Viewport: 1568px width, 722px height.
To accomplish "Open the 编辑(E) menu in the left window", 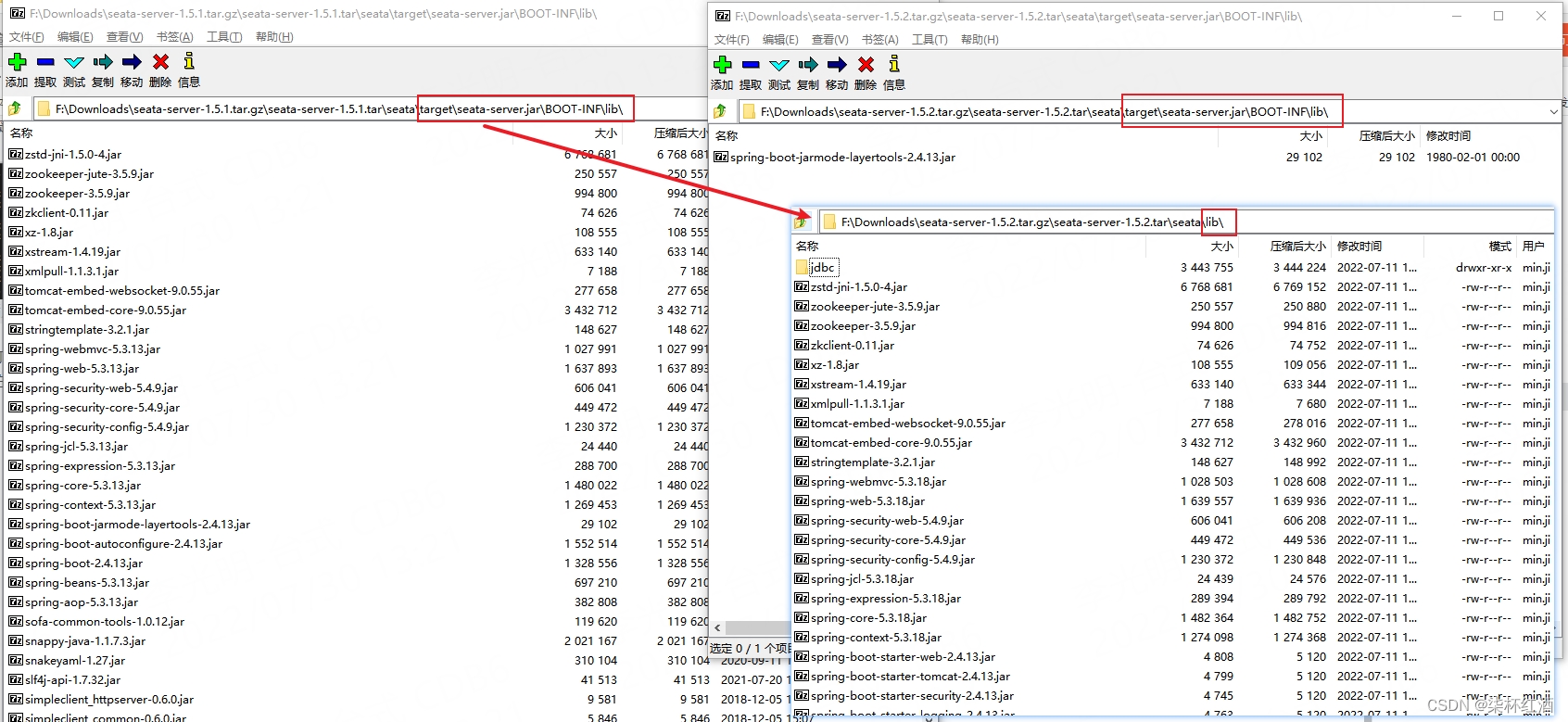I will (x=75, y=37).
